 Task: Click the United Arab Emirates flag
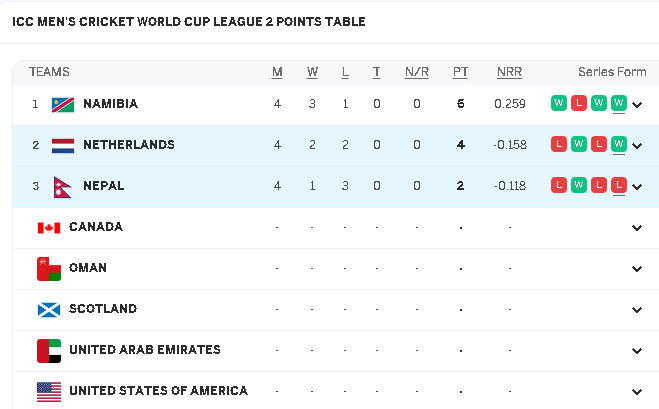coord(48,350)
